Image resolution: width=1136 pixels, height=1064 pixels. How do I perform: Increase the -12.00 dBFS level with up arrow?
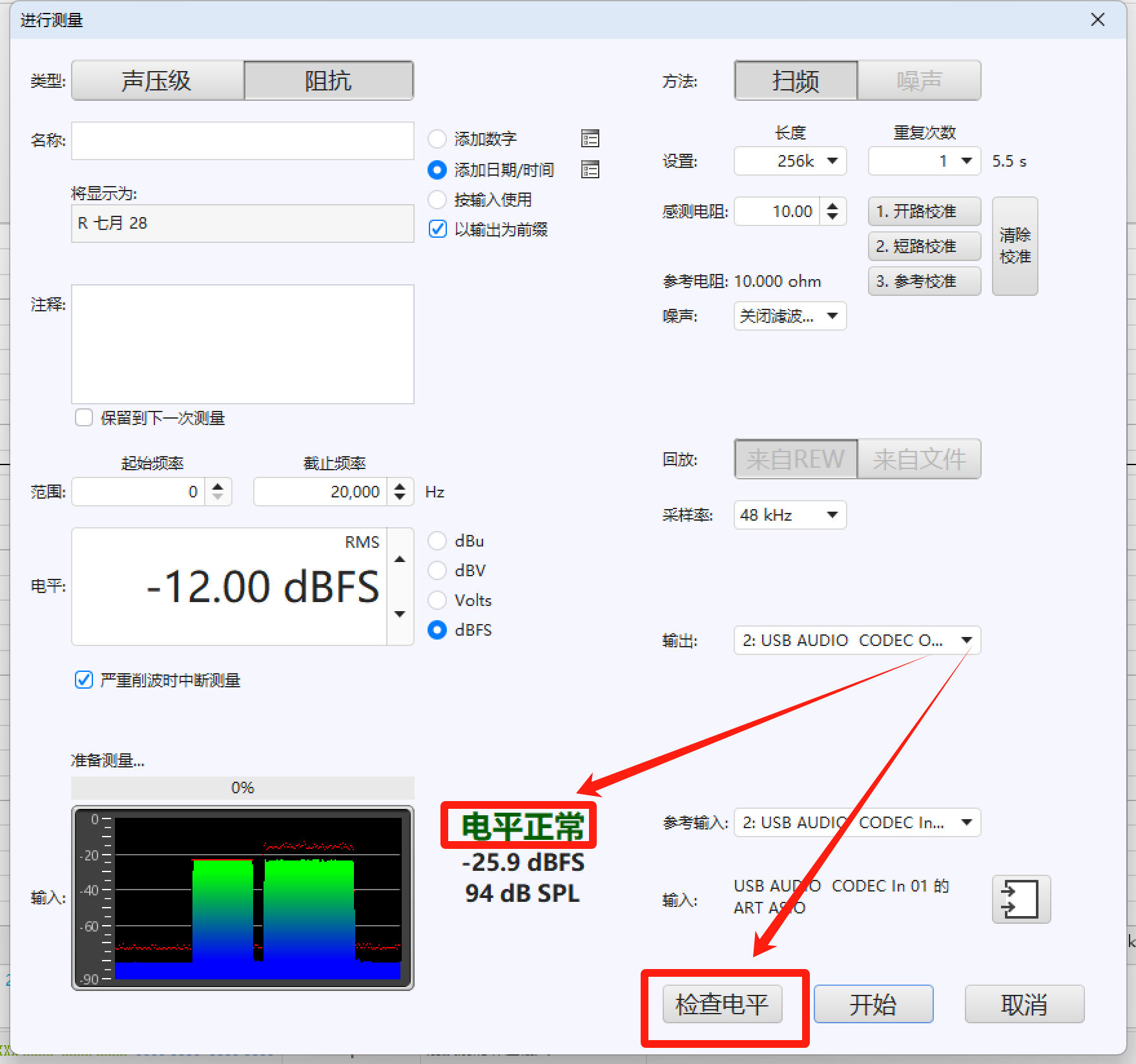pos(400,559)
